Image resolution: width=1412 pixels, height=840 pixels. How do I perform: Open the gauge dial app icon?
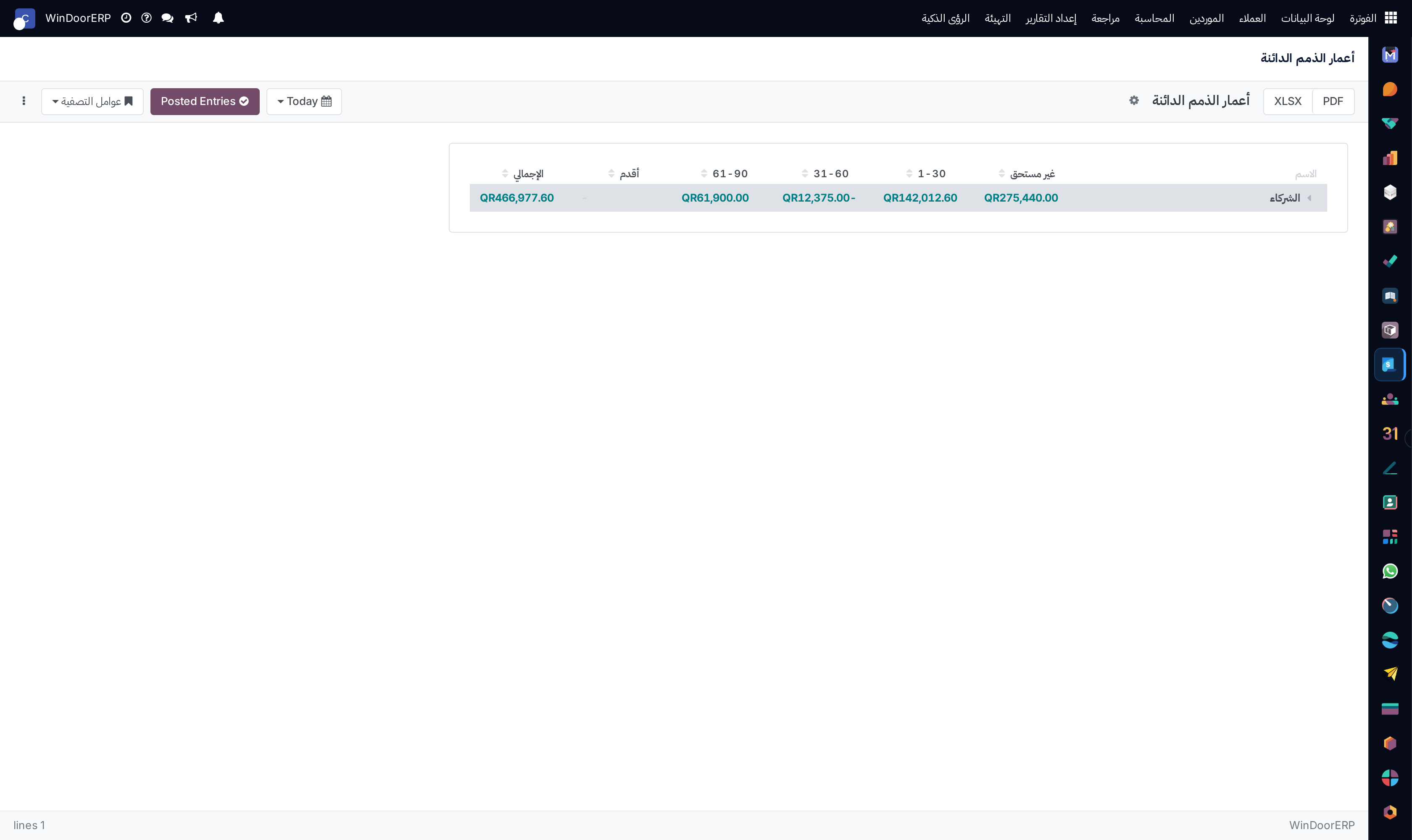pos(1390,606)
